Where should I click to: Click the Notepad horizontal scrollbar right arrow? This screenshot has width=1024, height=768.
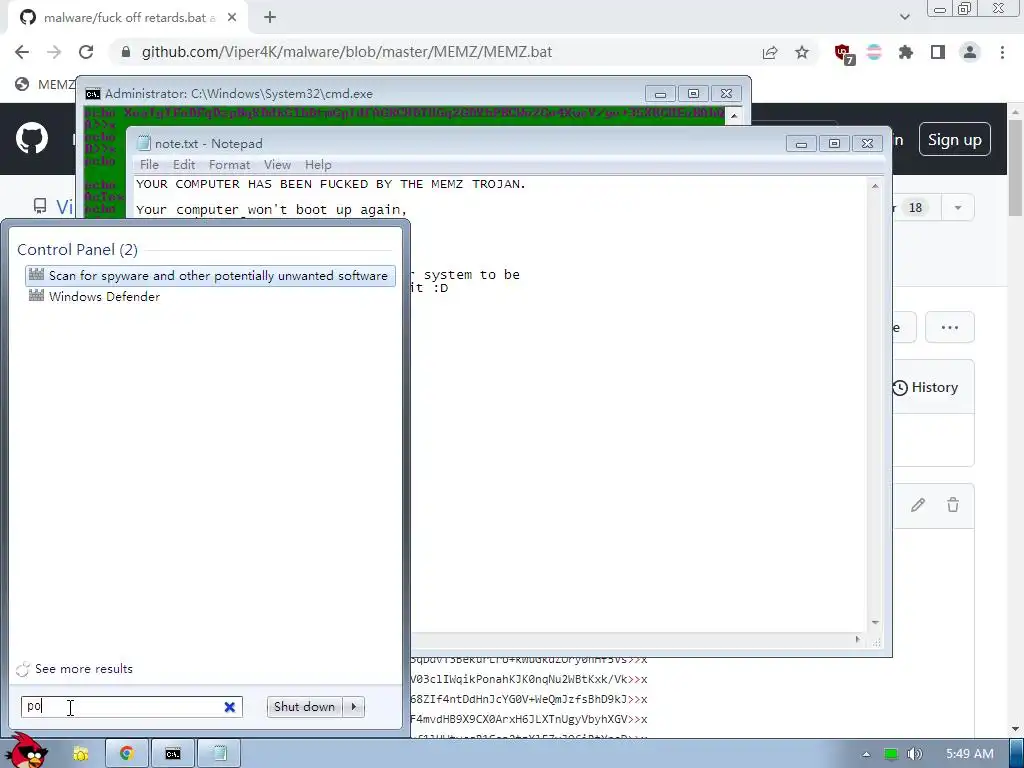[858, 640]
